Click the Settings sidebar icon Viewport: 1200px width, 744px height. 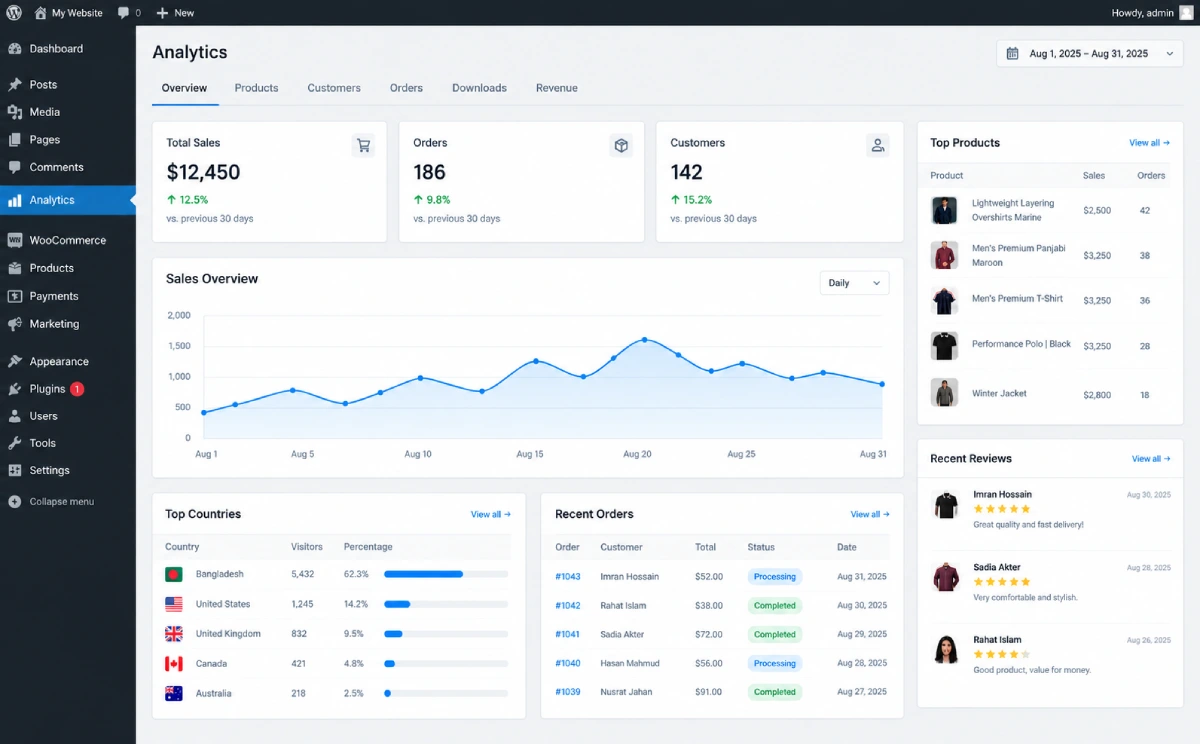pyautogui.click(x=14, y=470)
